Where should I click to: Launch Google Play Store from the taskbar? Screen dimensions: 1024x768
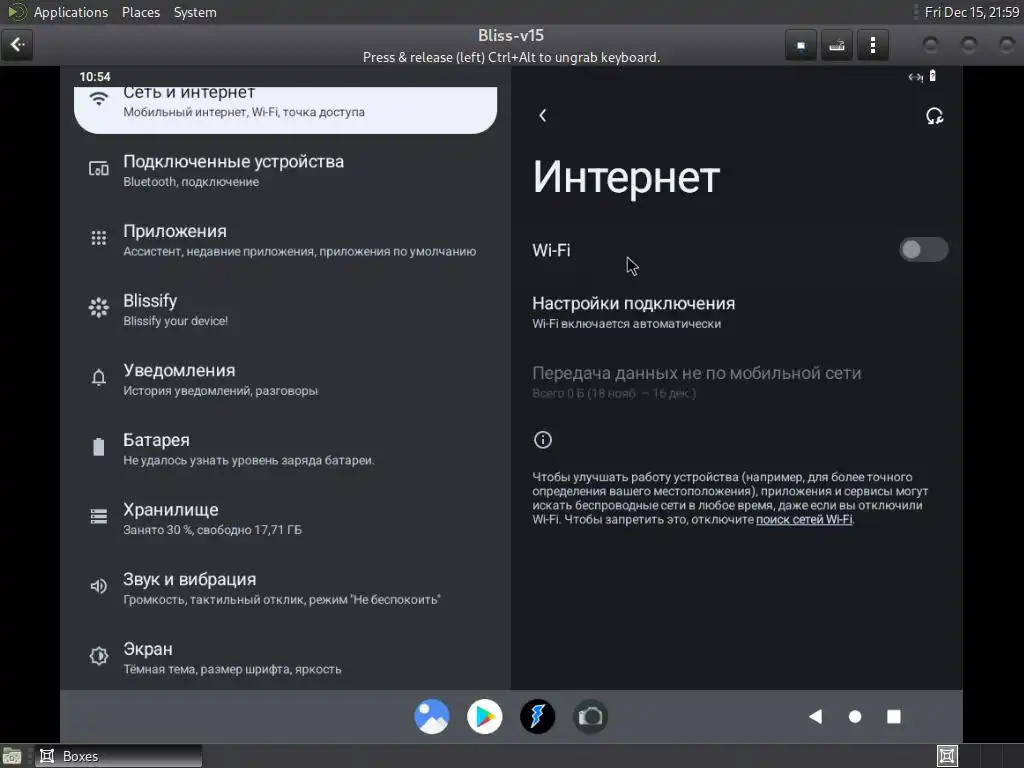485,716
